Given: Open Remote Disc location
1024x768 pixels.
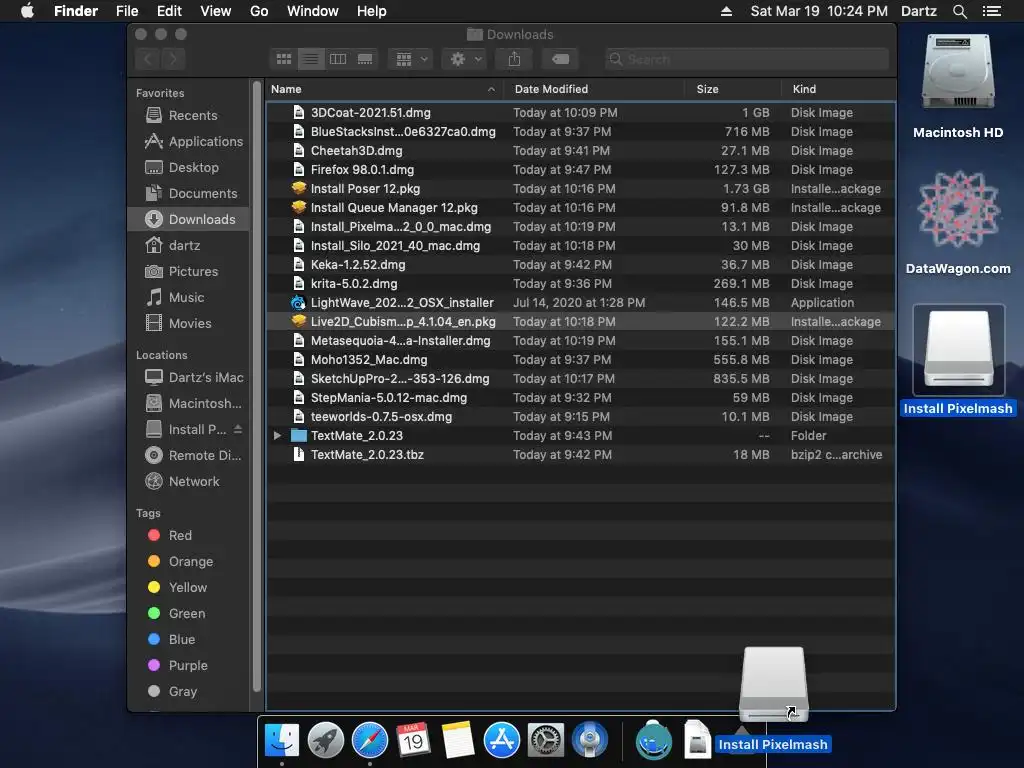Looking at the screenshot, I should coord(188,456).
